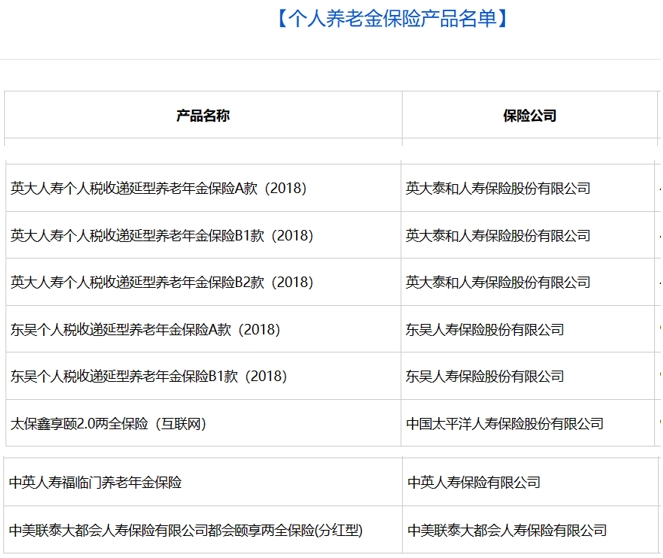Click the 个人养老金保险产品名单 title

(392, 19)
